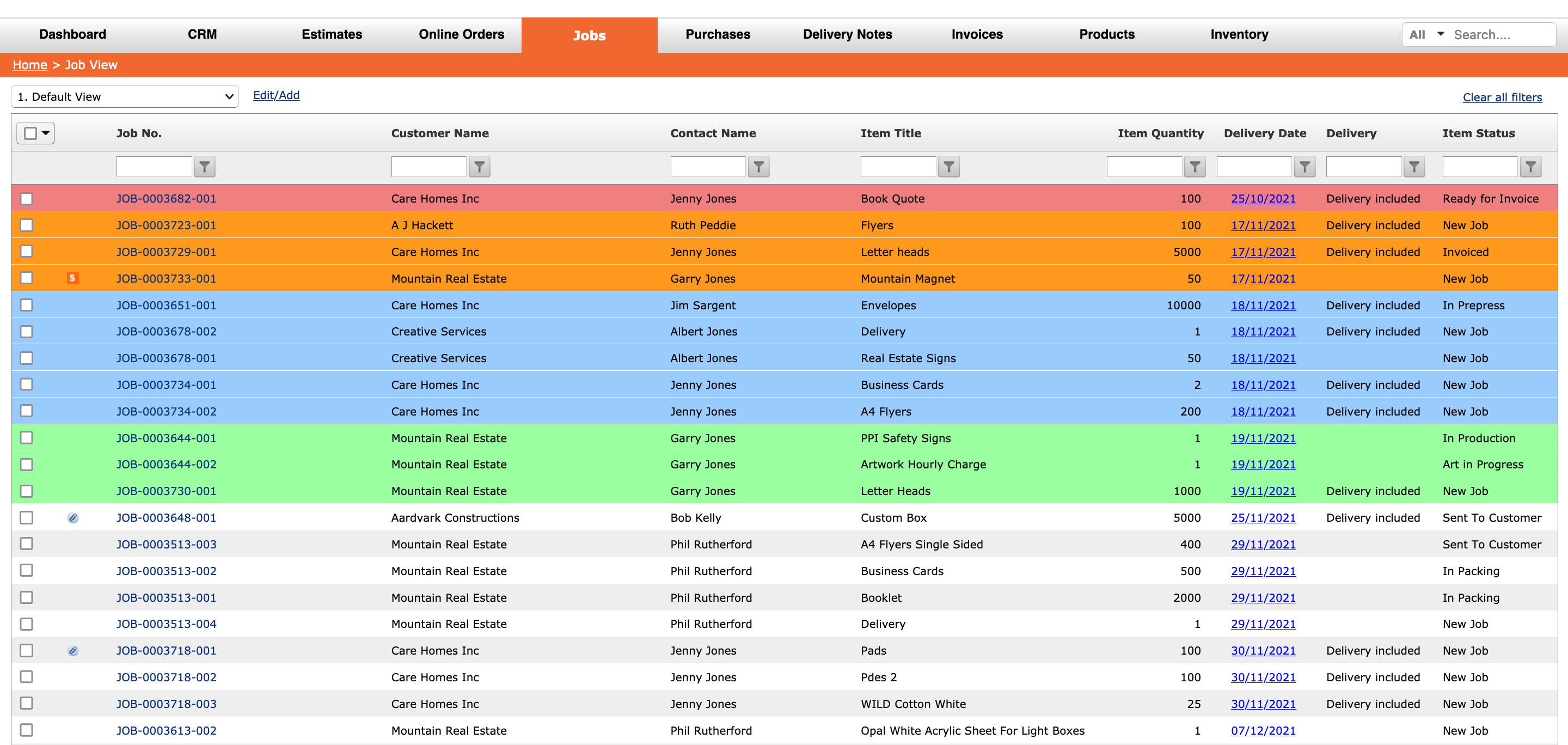Screen dimensions: 1568x745
Task: Click the Delivery Date filter funnel icon
Action: 1304,166
